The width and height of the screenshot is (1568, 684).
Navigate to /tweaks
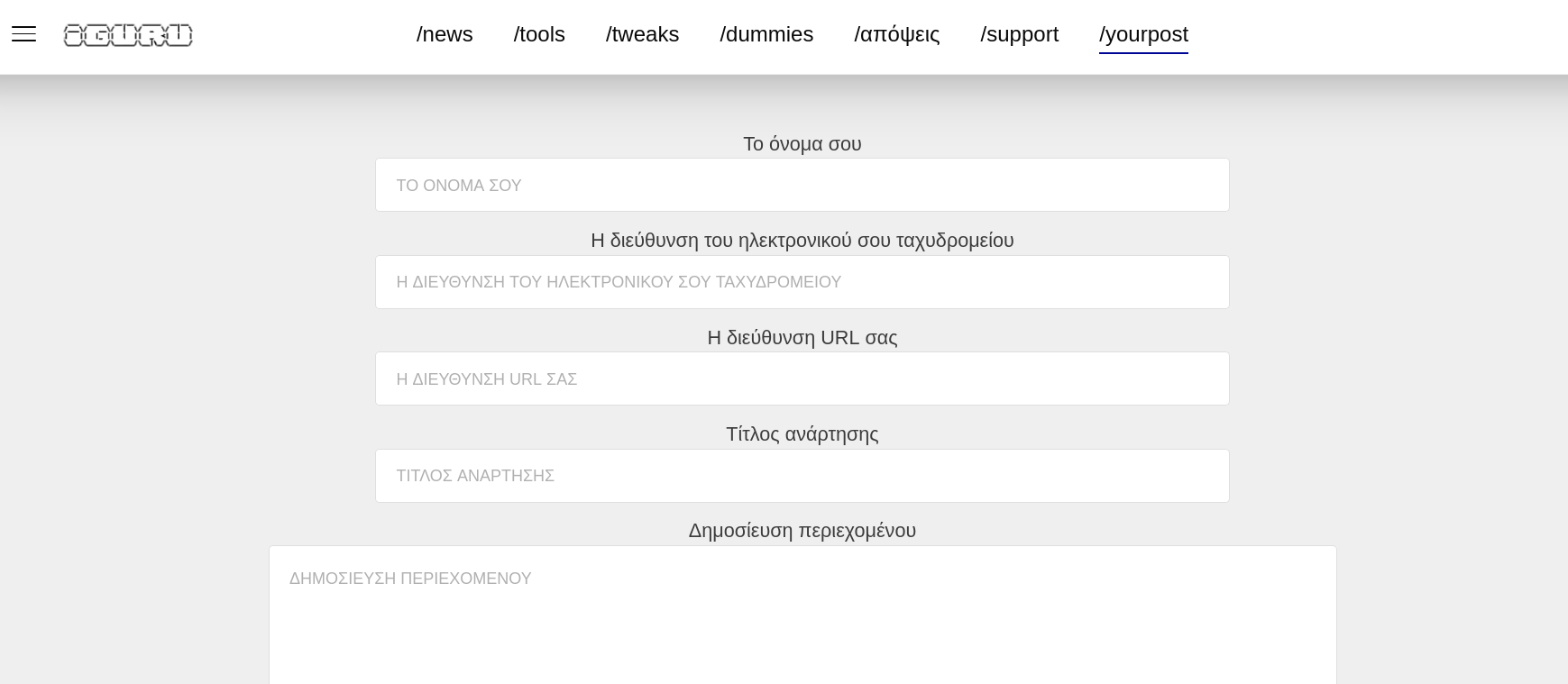pyautogui.click(x=642, y=34)
